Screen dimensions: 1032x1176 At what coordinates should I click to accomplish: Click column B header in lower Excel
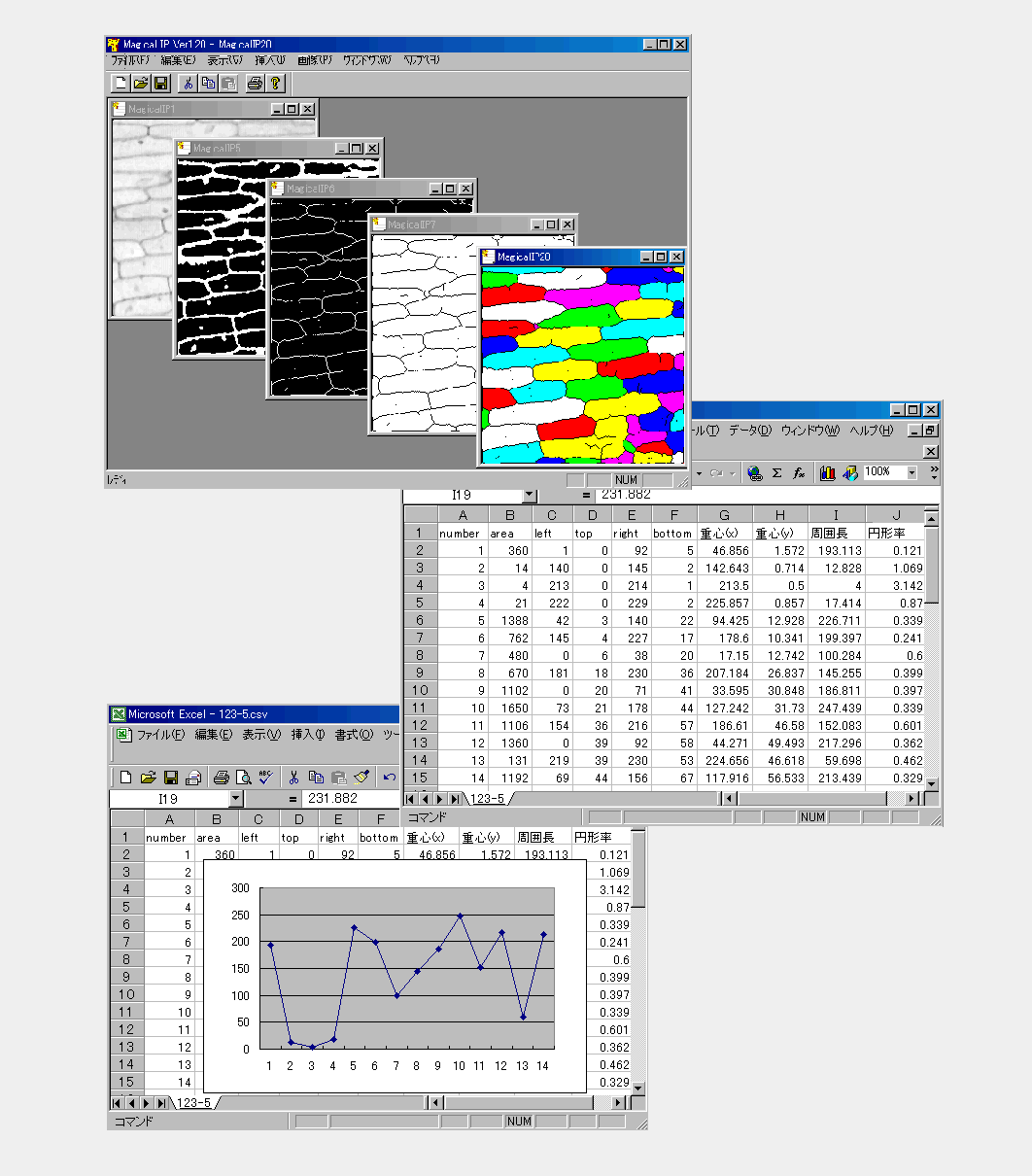click(216, 819)
